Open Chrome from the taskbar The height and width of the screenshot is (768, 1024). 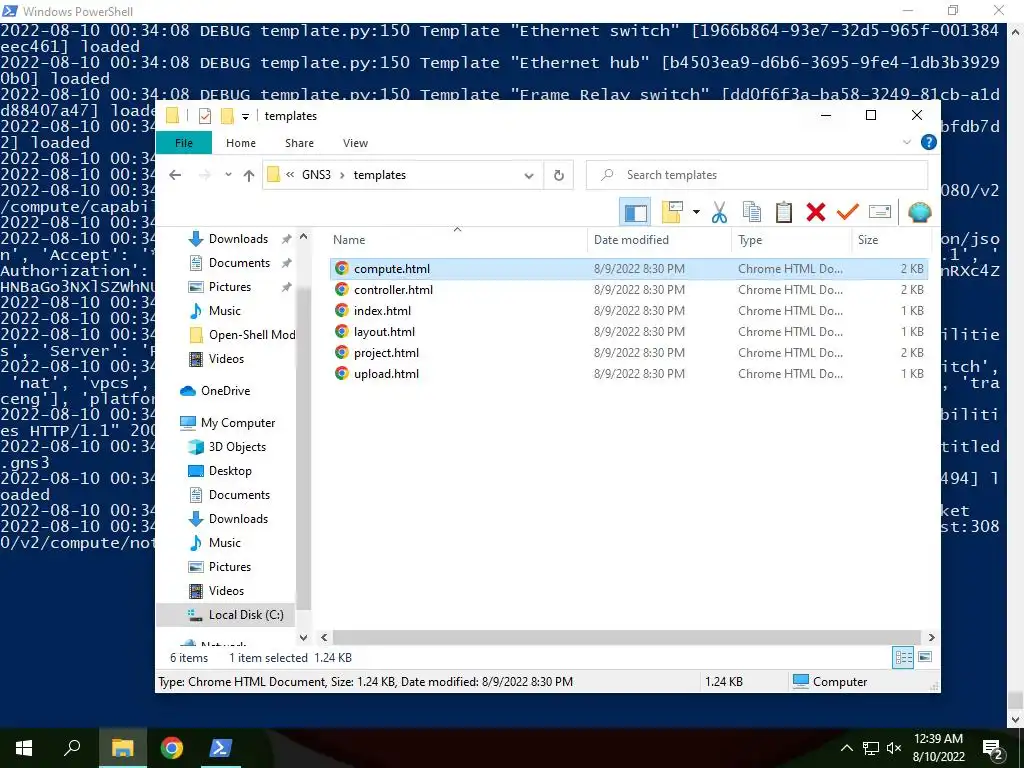coord(172,748)
